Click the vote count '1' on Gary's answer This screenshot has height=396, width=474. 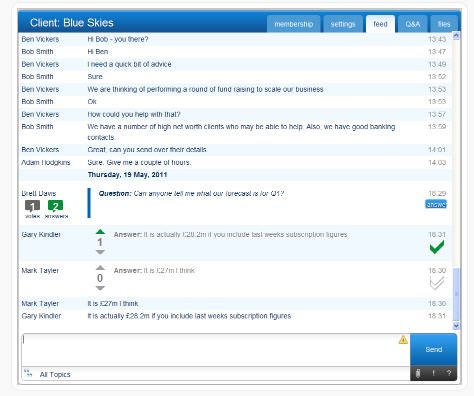(x=100, y=242)
